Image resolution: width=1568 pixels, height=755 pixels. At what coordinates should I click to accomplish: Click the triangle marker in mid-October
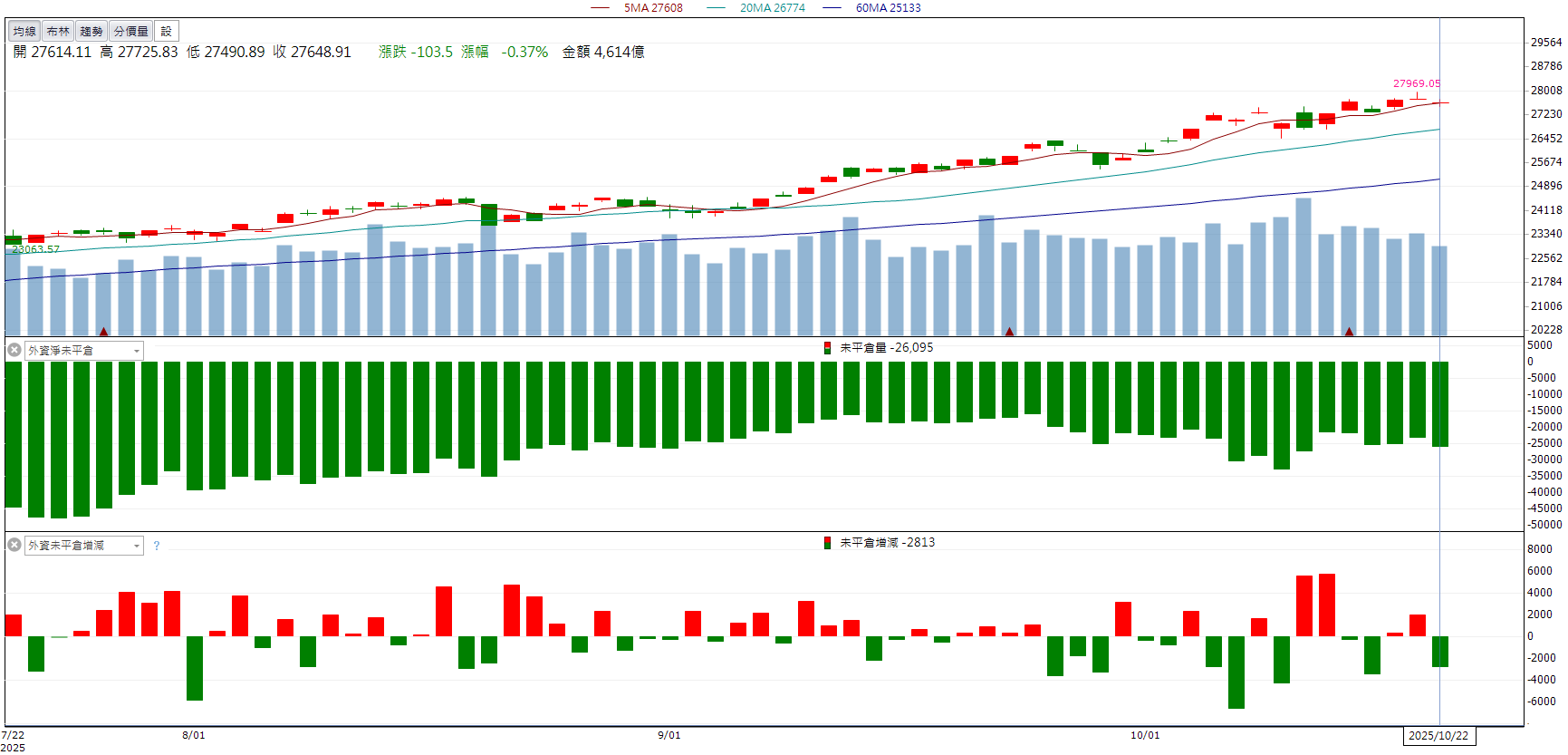point(1350,332)
